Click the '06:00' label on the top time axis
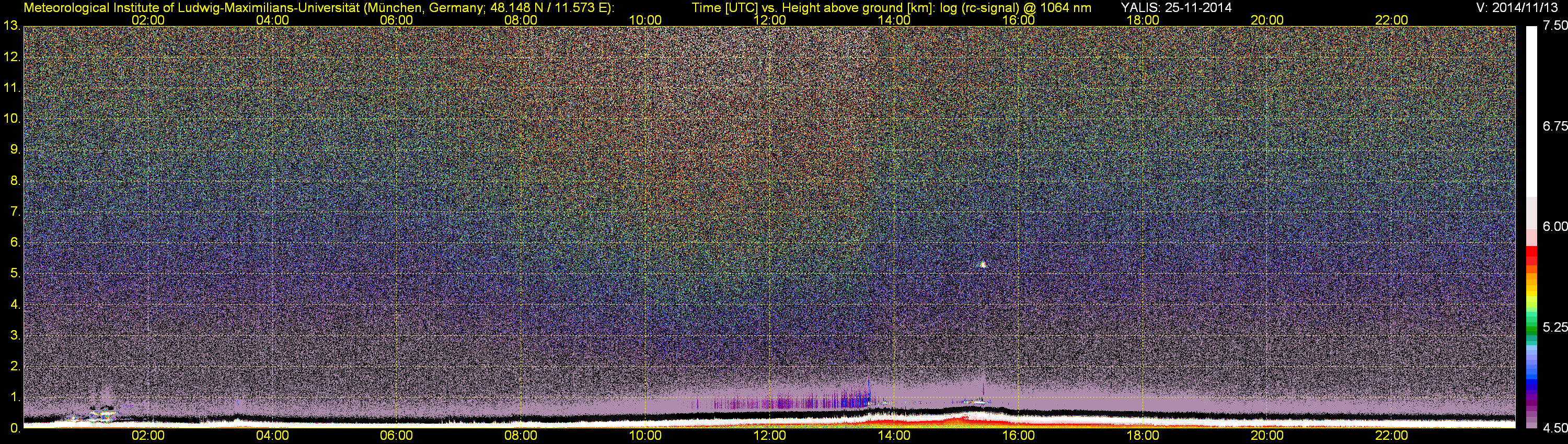The image size is (1568, 444). [x=396, y=20]
